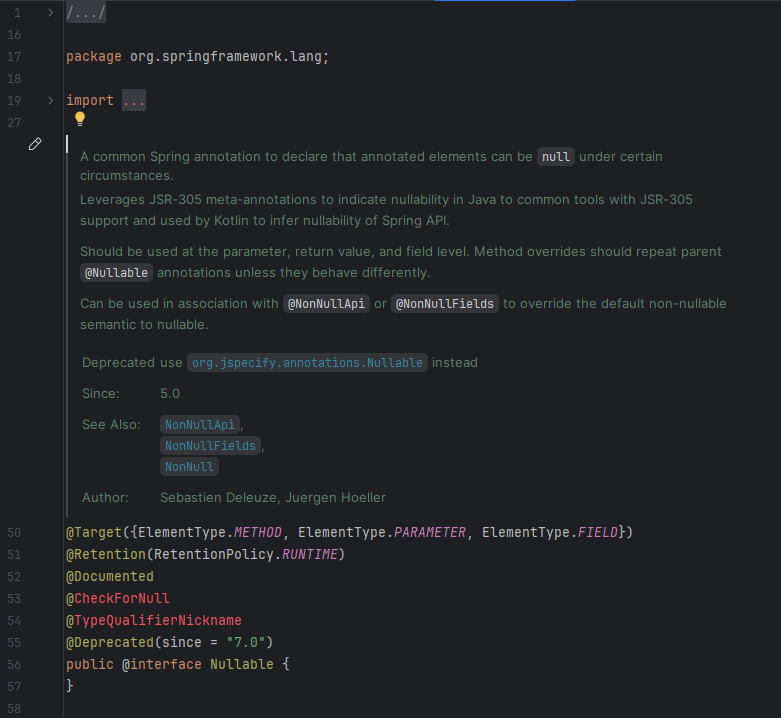Open NonNullApi under See Also
The height and width of the screenshot is (718, 781).
200,424
